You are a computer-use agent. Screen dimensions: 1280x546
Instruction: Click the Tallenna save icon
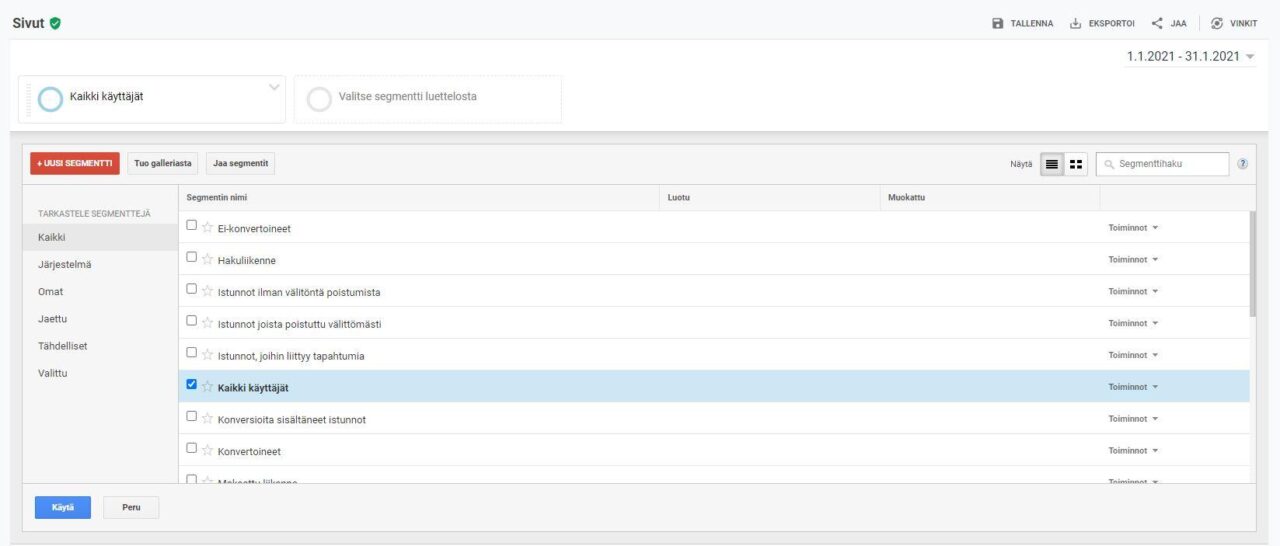(x=997, y=24)
